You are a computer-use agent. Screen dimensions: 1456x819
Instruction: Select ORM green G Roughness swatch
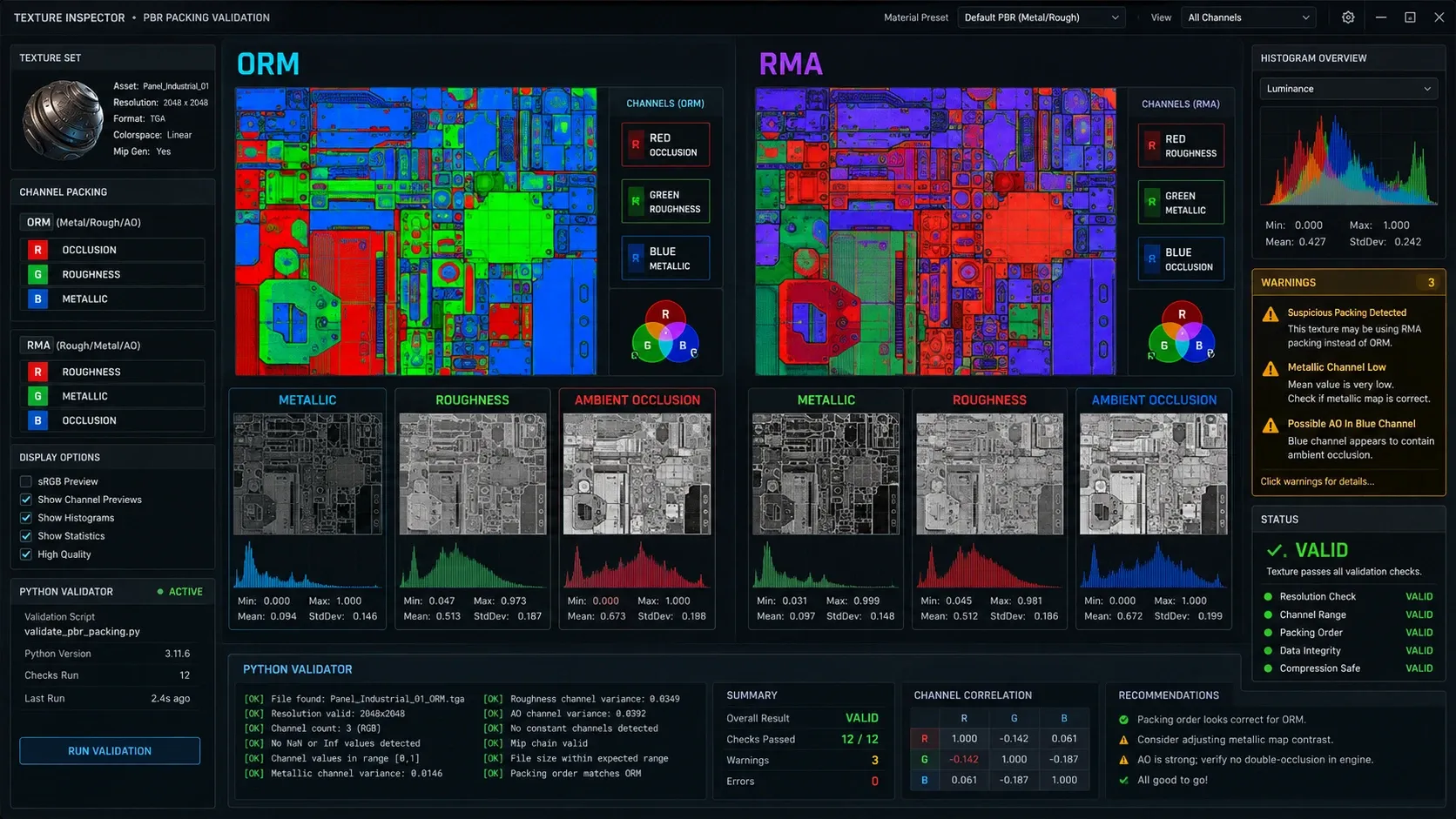pos(37,274)
